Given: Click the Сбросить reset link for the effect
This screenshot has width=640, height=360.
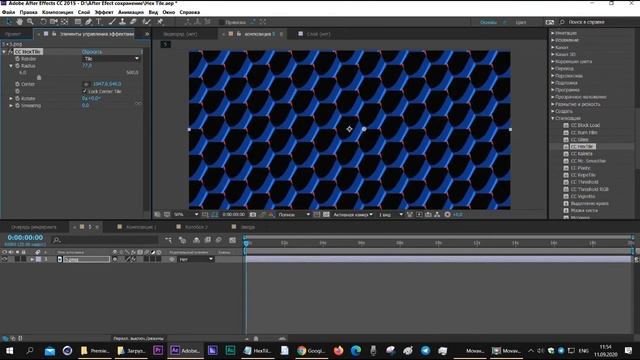Looking at the screenshot, I should (92, 52).
